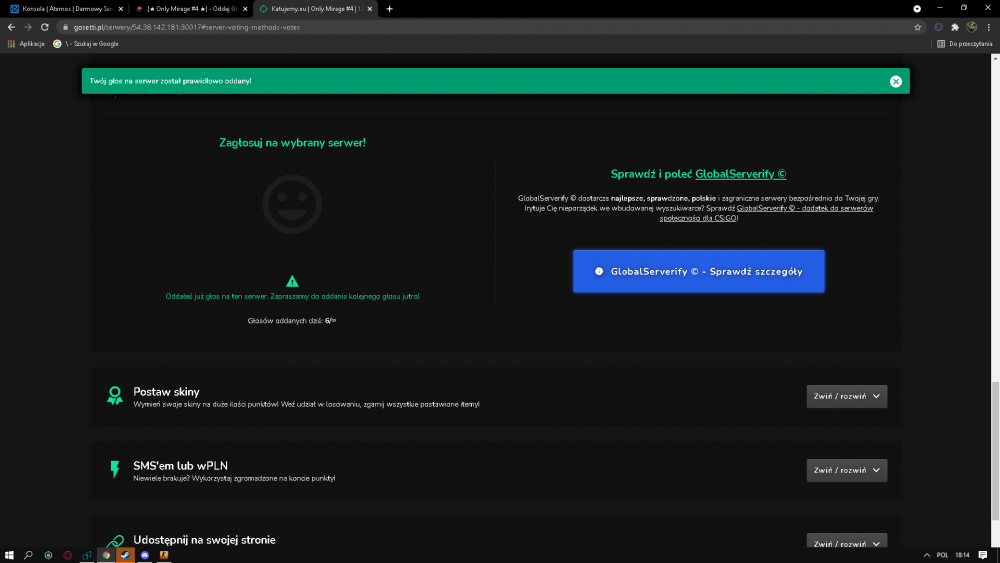The height and width of the screenshot is (563, 1000).
Task: Select the Oddałeś już głos na ten serwer message
Action: pyautogui.click(x=292, y=296)
